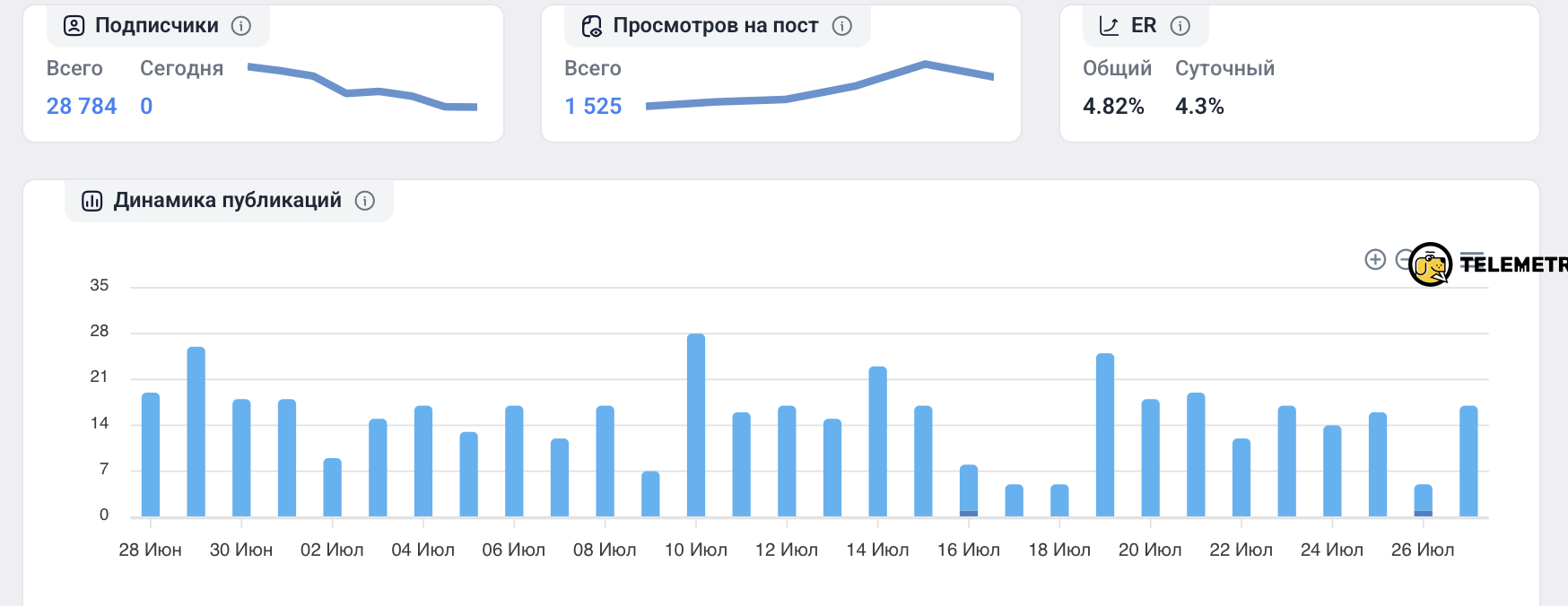The height and width of the screenshot is (606, 1568).
Task: Select the bar for 14 Июл
Action: click(878, 441)
